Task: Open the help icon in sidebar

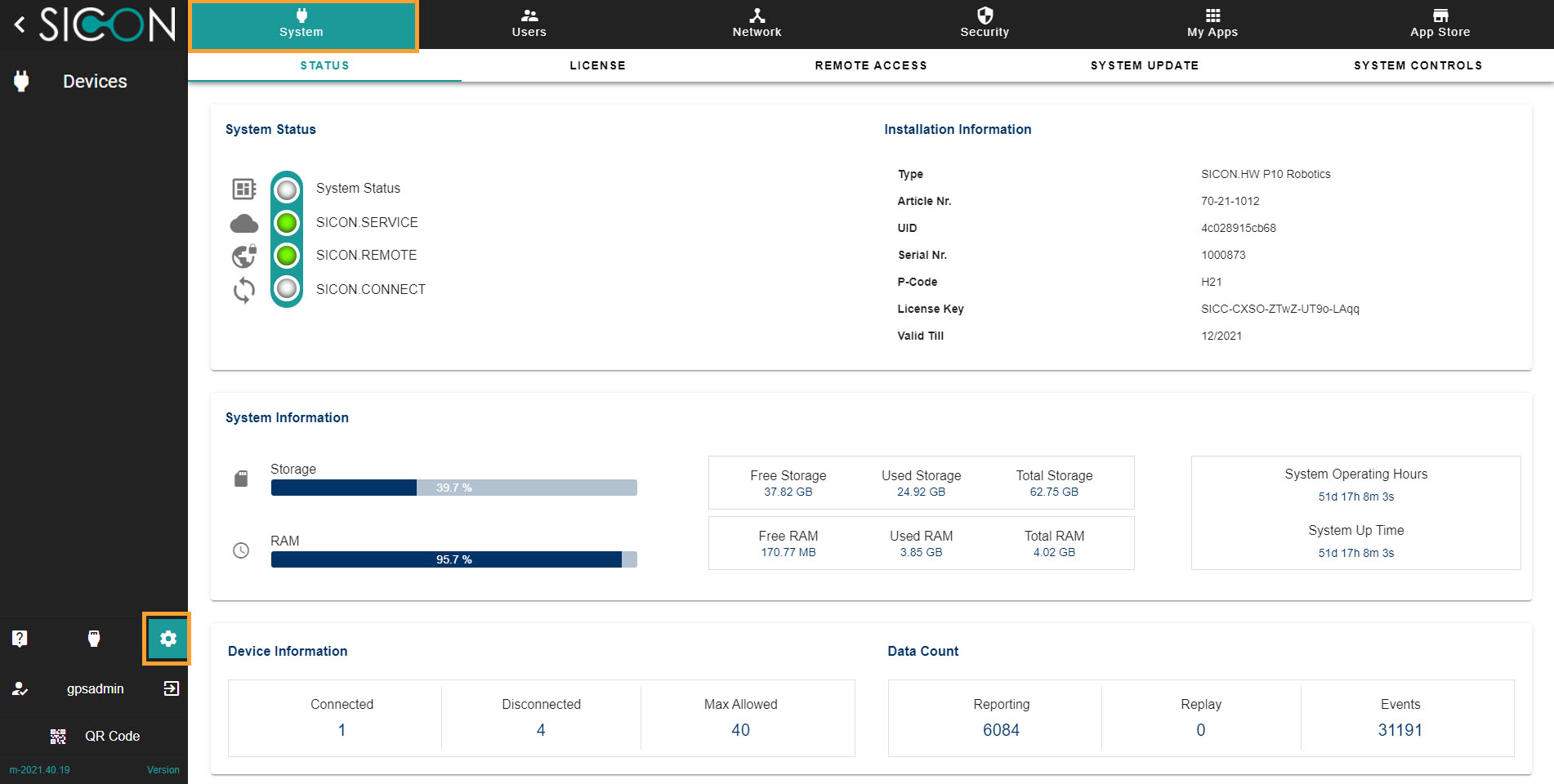Action: point(20,639)
